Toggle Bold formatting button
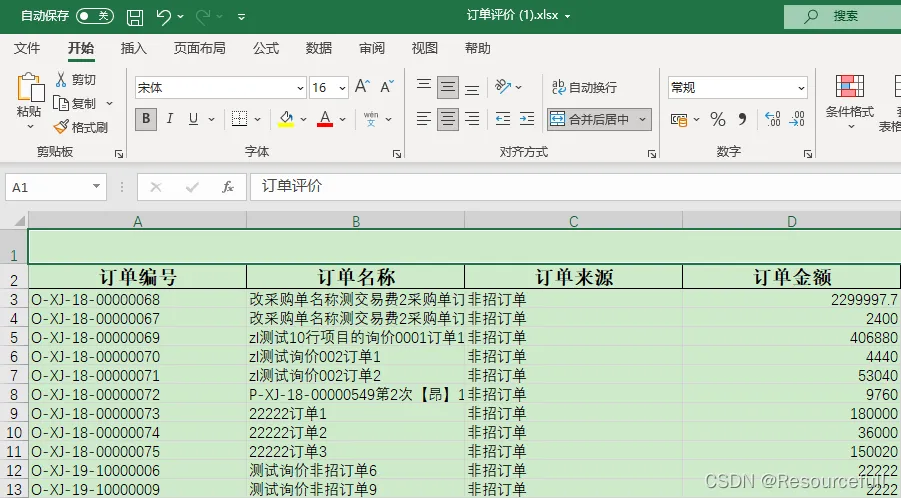Image resolution: width=901 pixels, height=498 pixels. (146, 119)
